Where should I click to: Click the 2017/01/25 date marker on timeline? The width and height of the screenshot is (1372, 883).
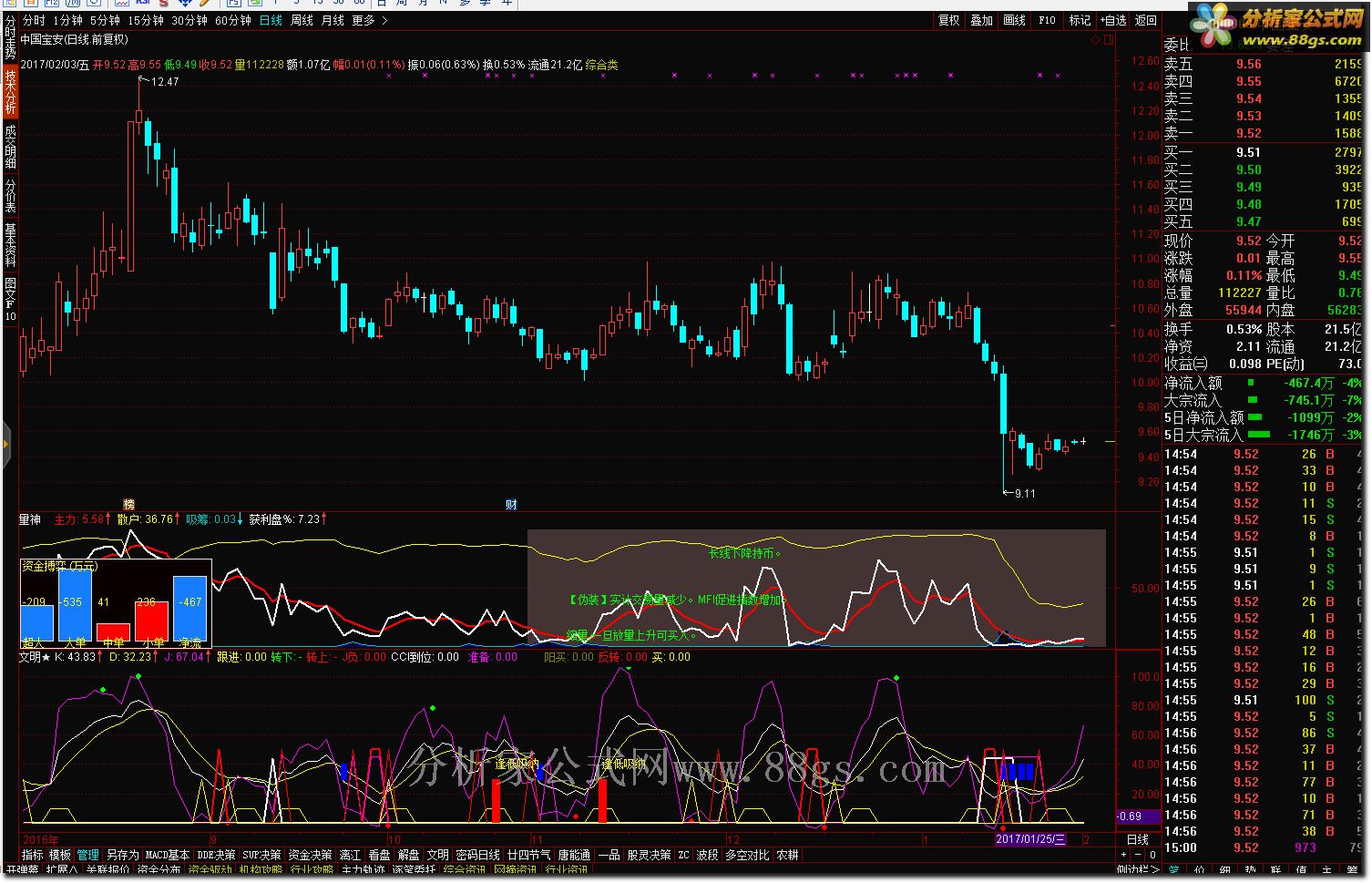pos(1029,839)
